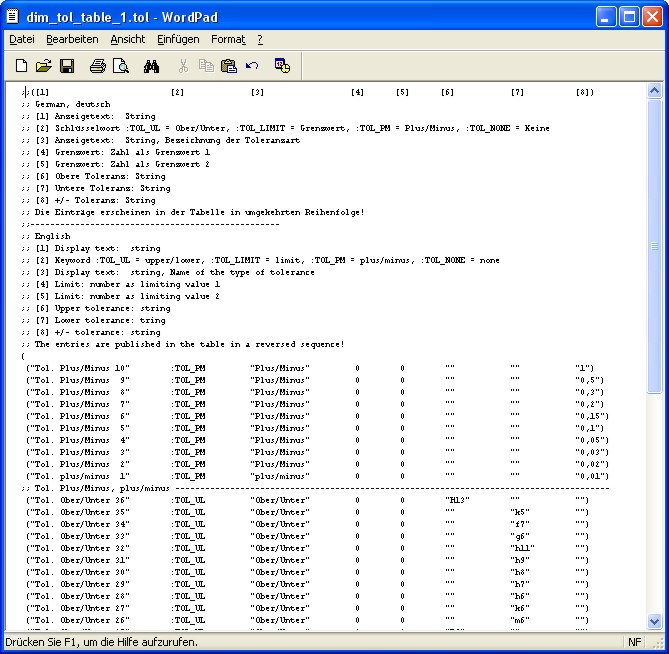Image resolution: width=669 pixels, height=654 pixels.
Task: Open the Einfügen menu
Action: coord(177,39)
